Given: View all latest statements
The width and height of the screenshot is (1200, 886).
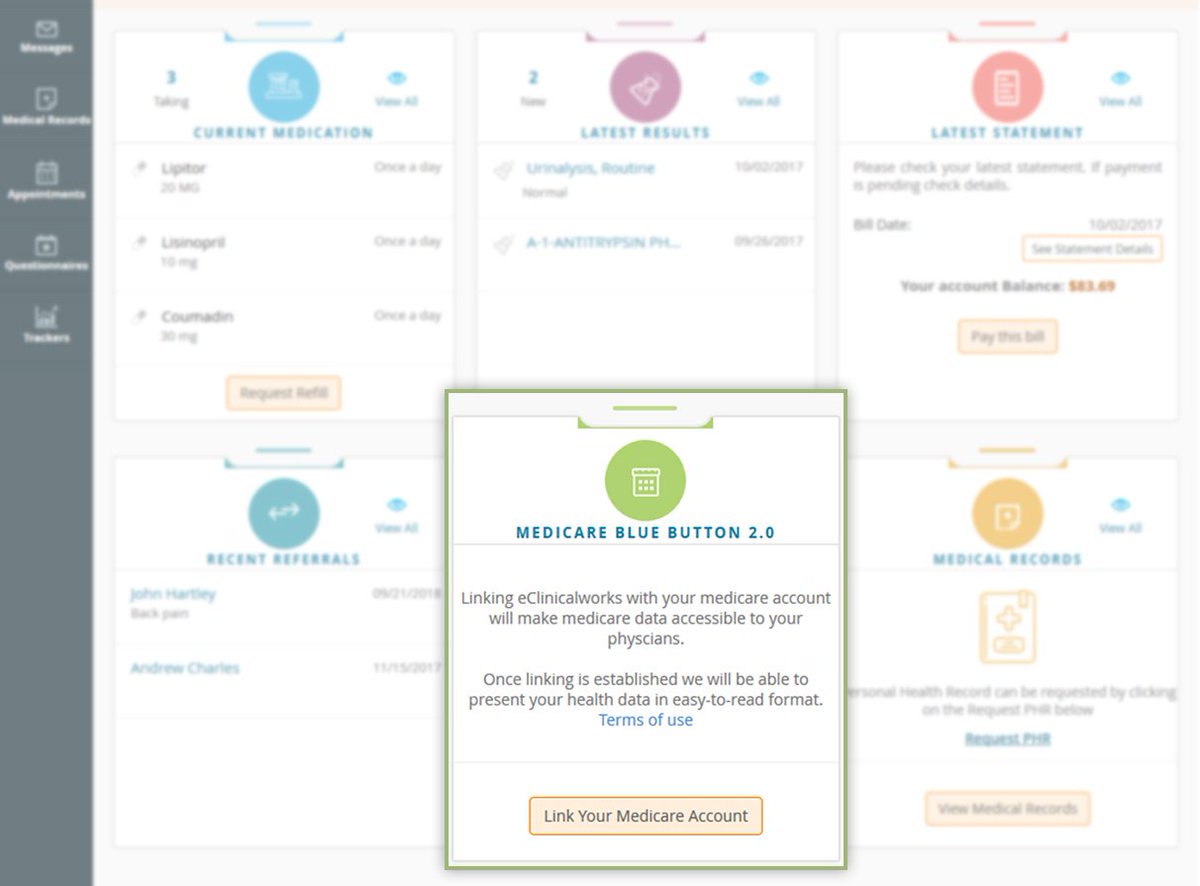Looking at the screenshot, I should tap(1120, 89).
